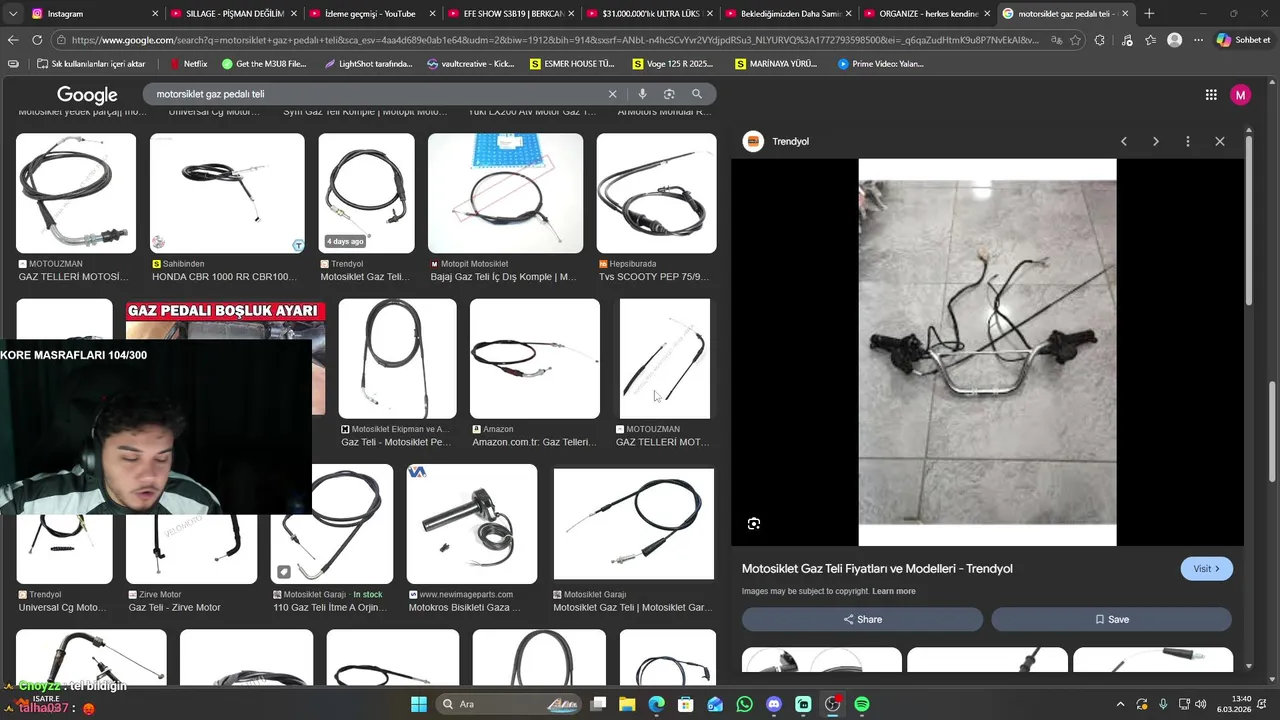Go to previous image in preview panel
The height and width of the screenshot is (720, 1280).
(x=1124, y=142)
